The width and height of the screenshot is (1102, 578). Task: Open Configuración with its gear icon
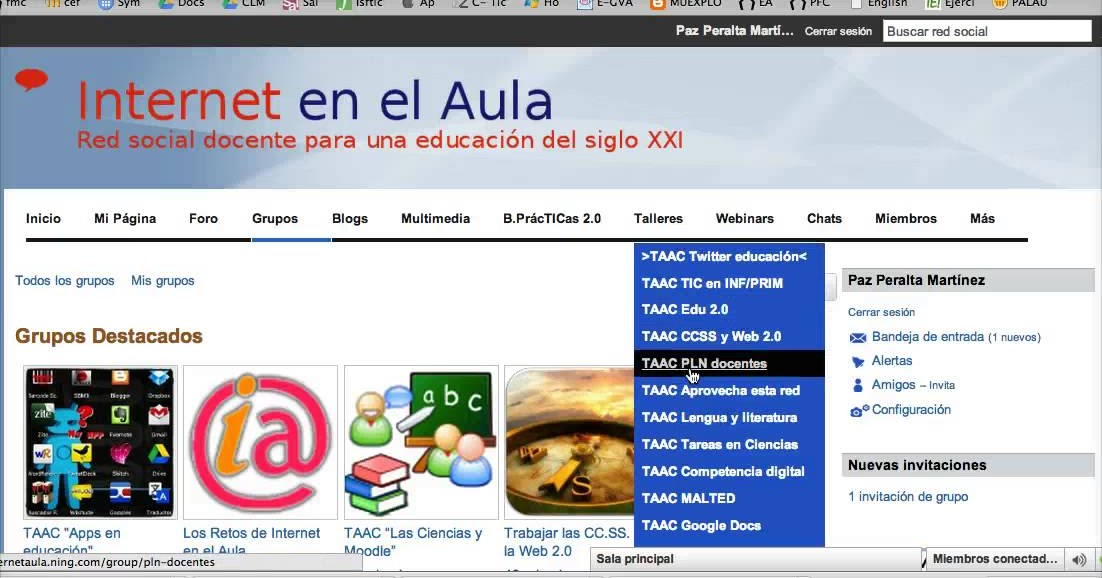857,410
